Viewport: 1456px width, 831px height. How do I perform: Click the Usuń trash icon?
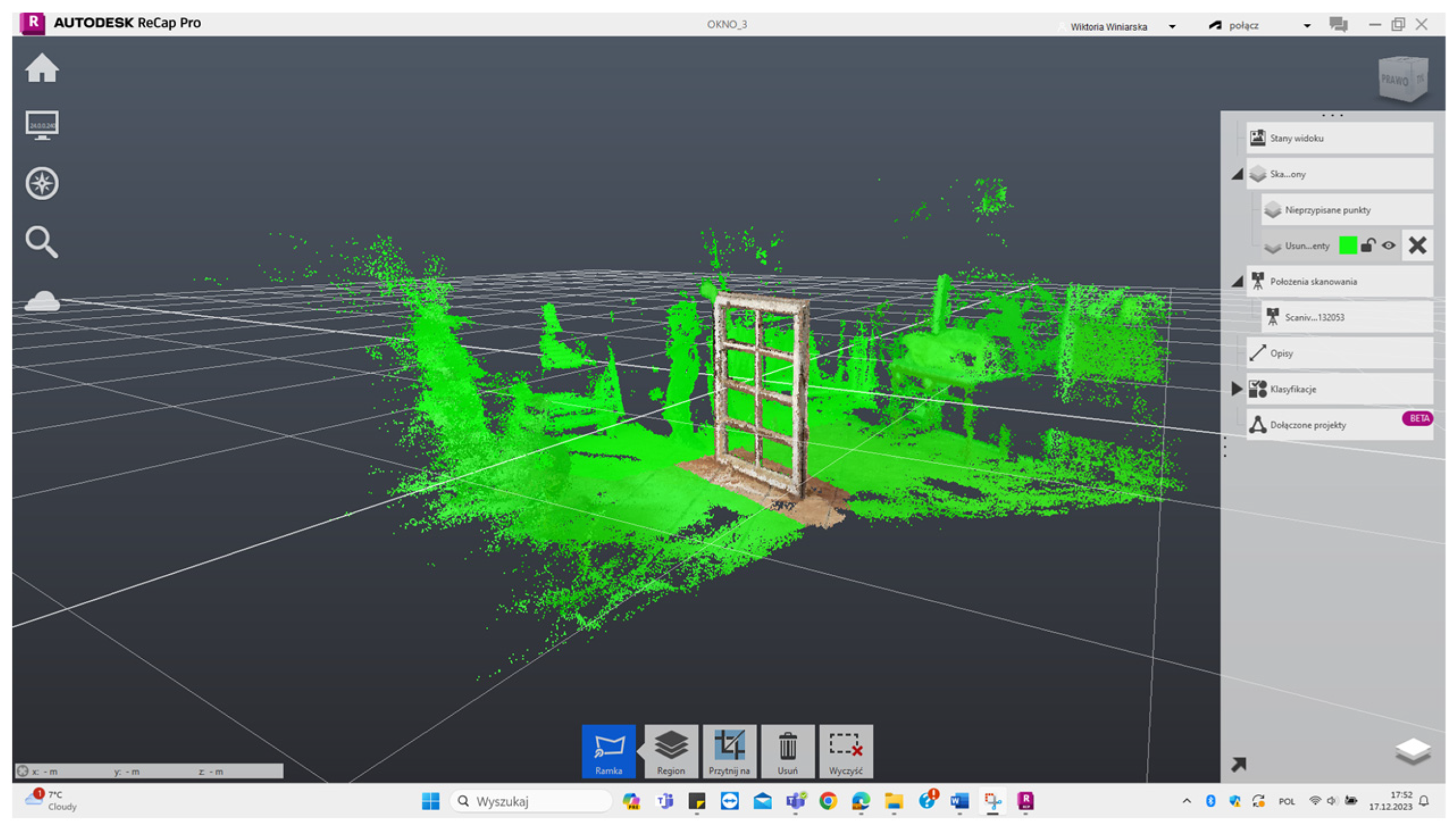pos(787,750)
